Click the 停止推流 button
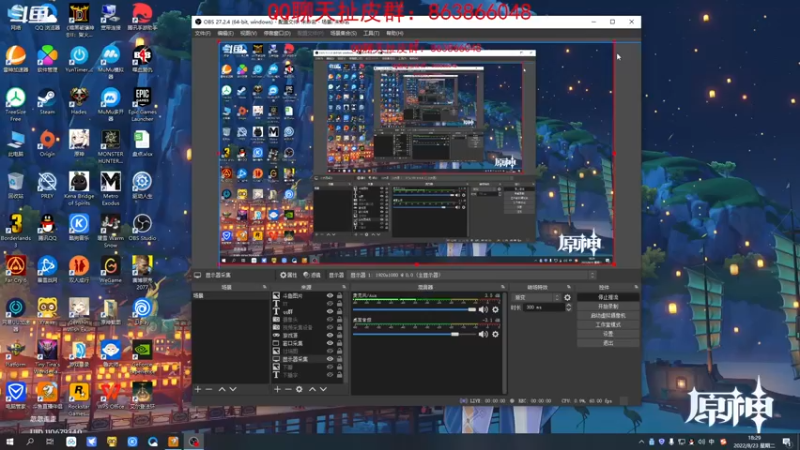The height and width of the screenshot is (450, 800). (608, 297)
